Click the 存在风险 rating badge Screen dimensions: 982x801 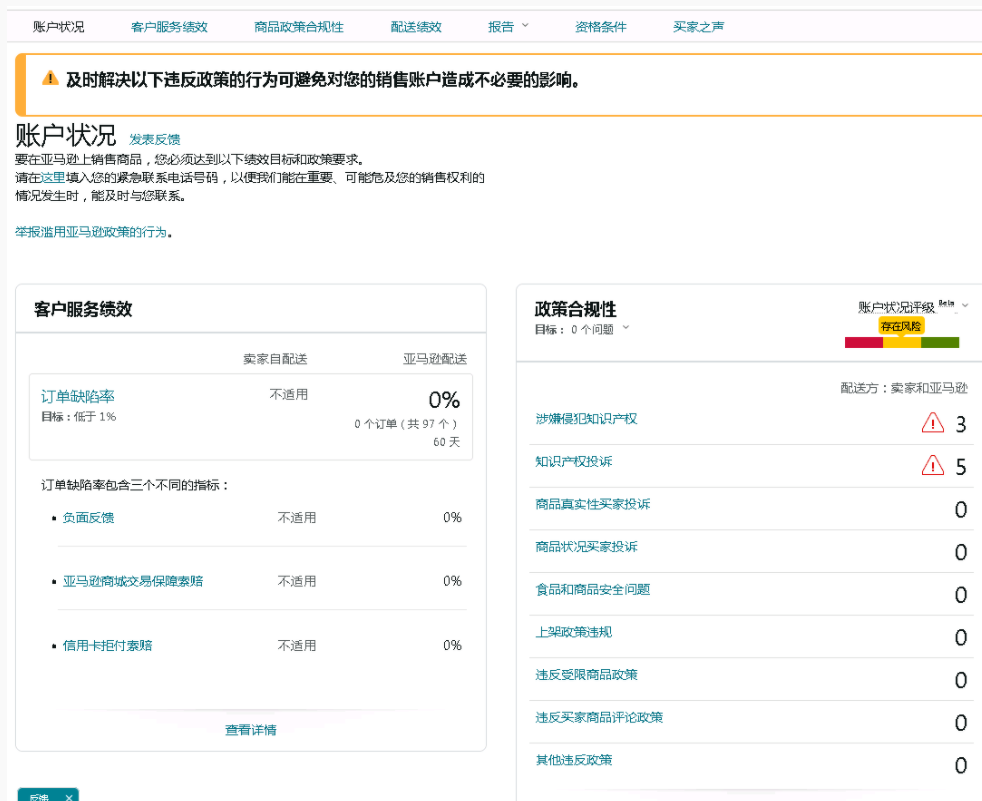point(901,326)
